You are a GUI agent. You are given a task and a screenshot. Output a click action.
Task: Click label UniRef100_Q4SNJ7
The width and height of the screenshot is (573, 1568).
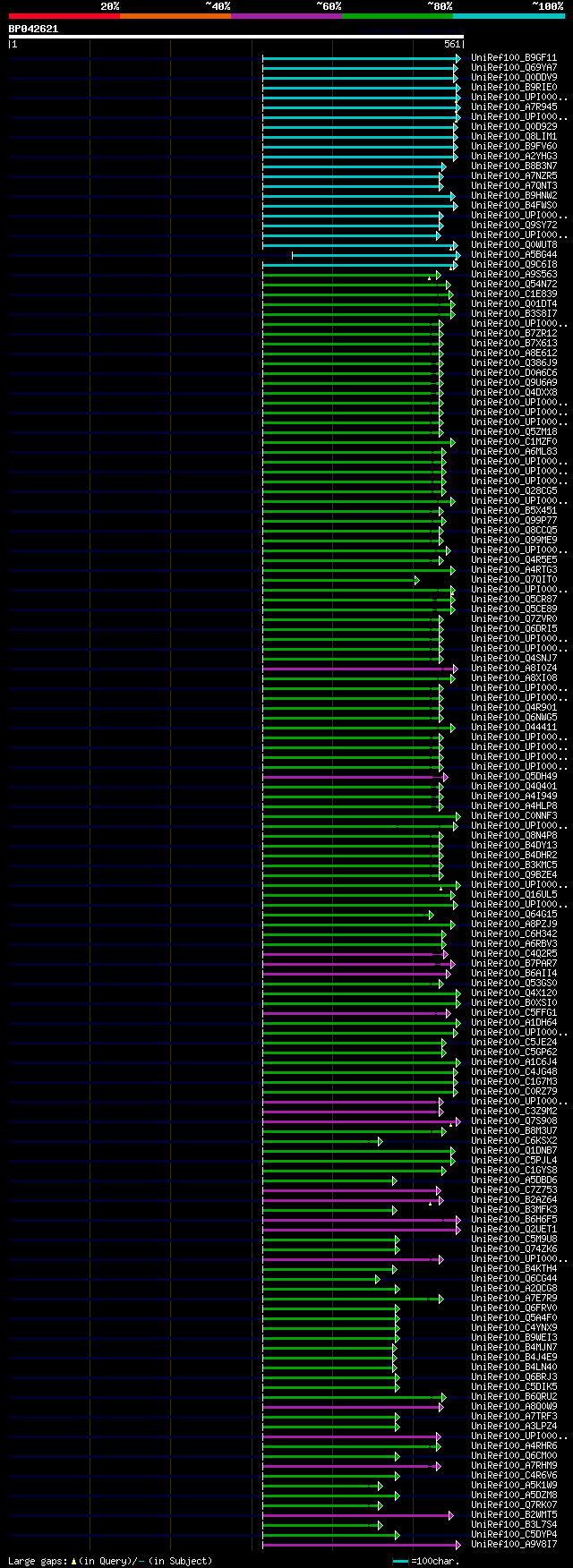(x=514, y=658)
